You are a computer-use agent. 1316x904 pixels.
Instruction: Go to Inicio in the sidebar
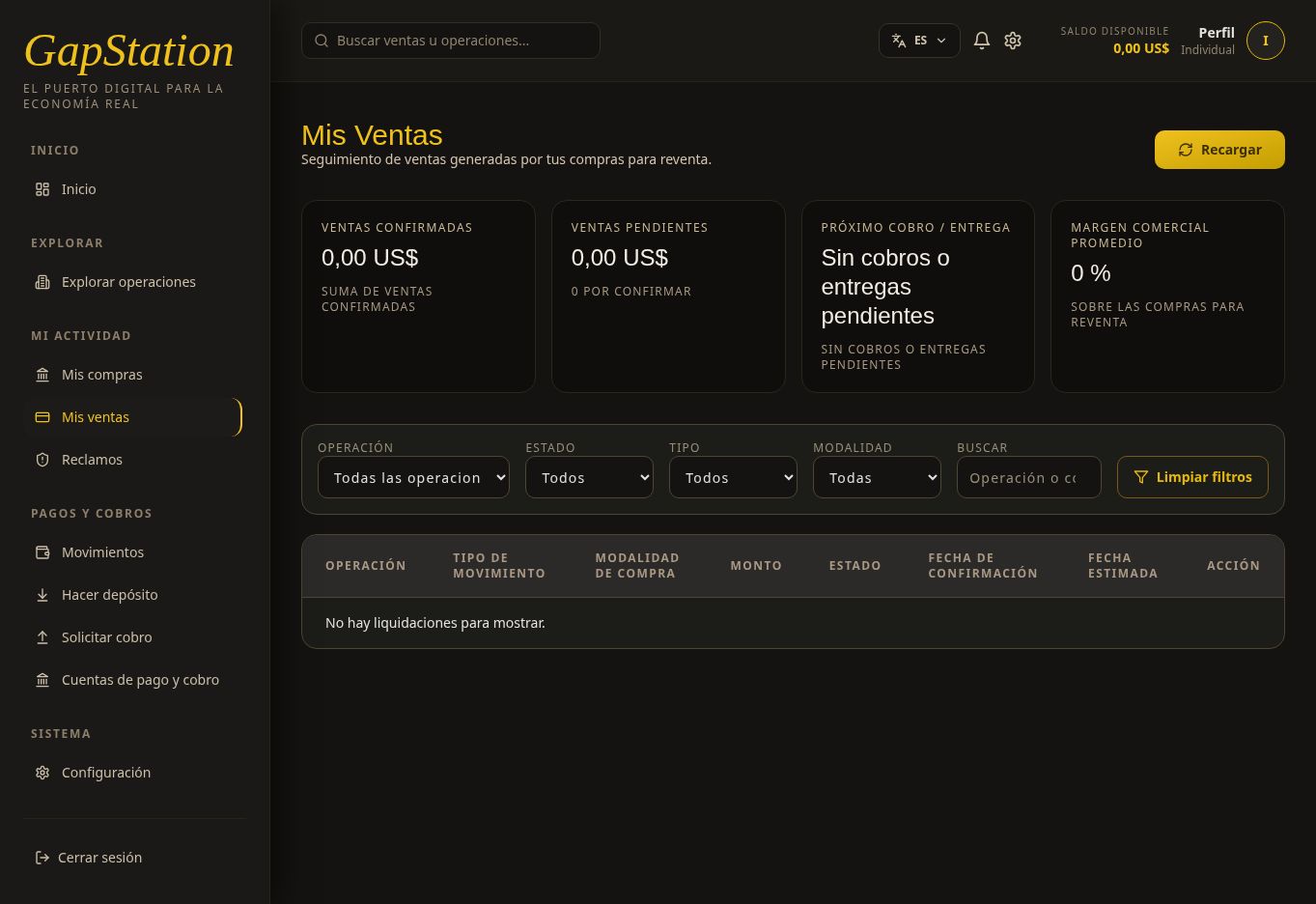pos(134,189)
